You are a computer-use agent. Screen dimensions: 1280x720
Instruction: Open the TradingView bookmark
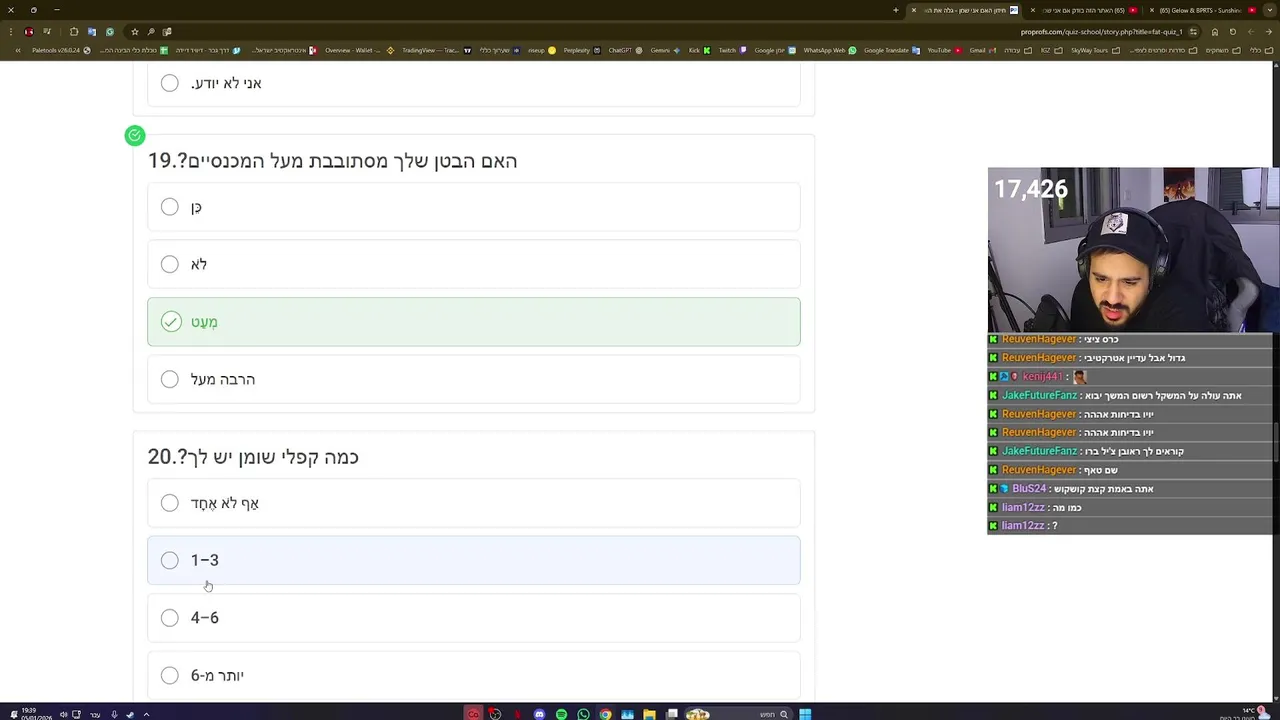(436, 50)
